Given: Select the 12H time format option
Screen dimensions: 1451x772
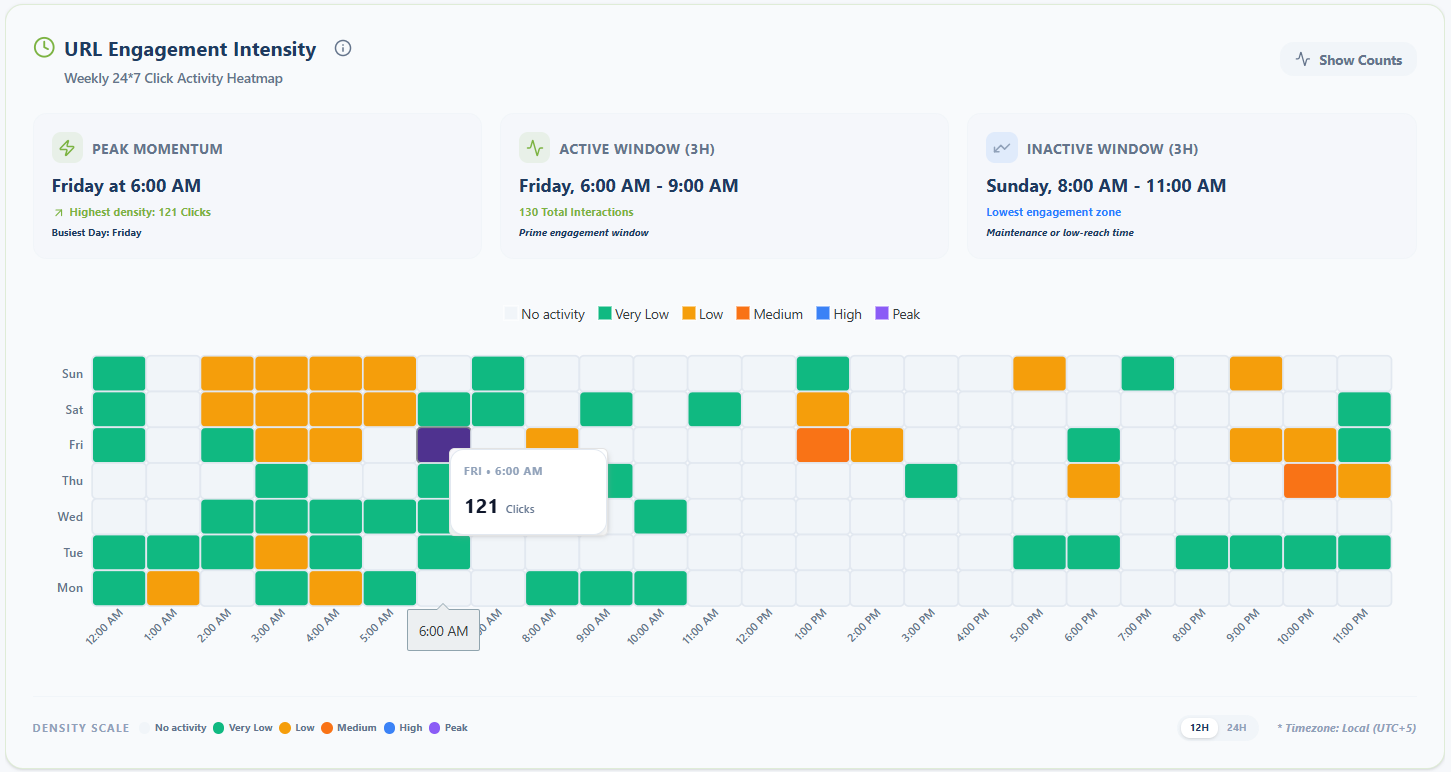Looking at the screenshot, I should pyautogui.click(x=1199, y=727).
